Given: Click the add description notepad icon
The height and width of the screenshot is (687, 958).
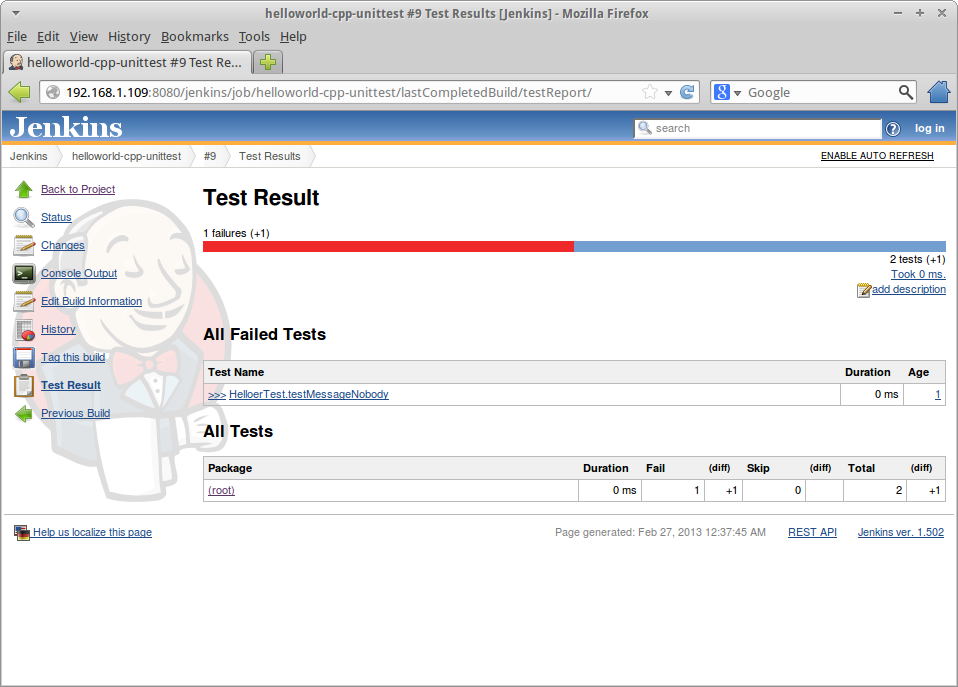Looking at the screenshot, I should pyautogui.click(x=863, y=290).
